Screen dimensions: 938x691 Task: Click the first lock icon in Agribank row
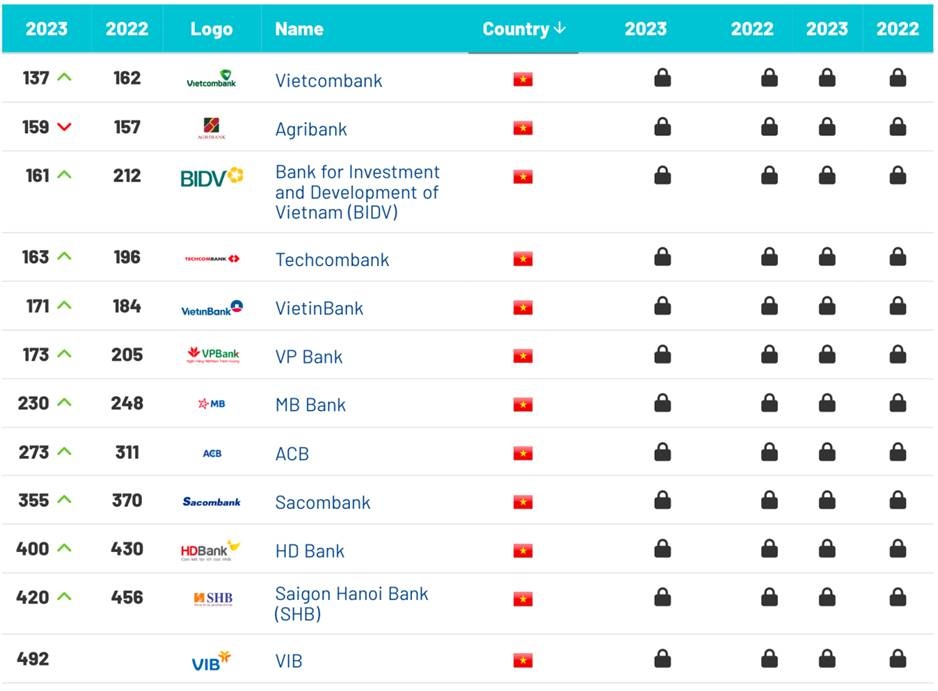pos(662,127)
